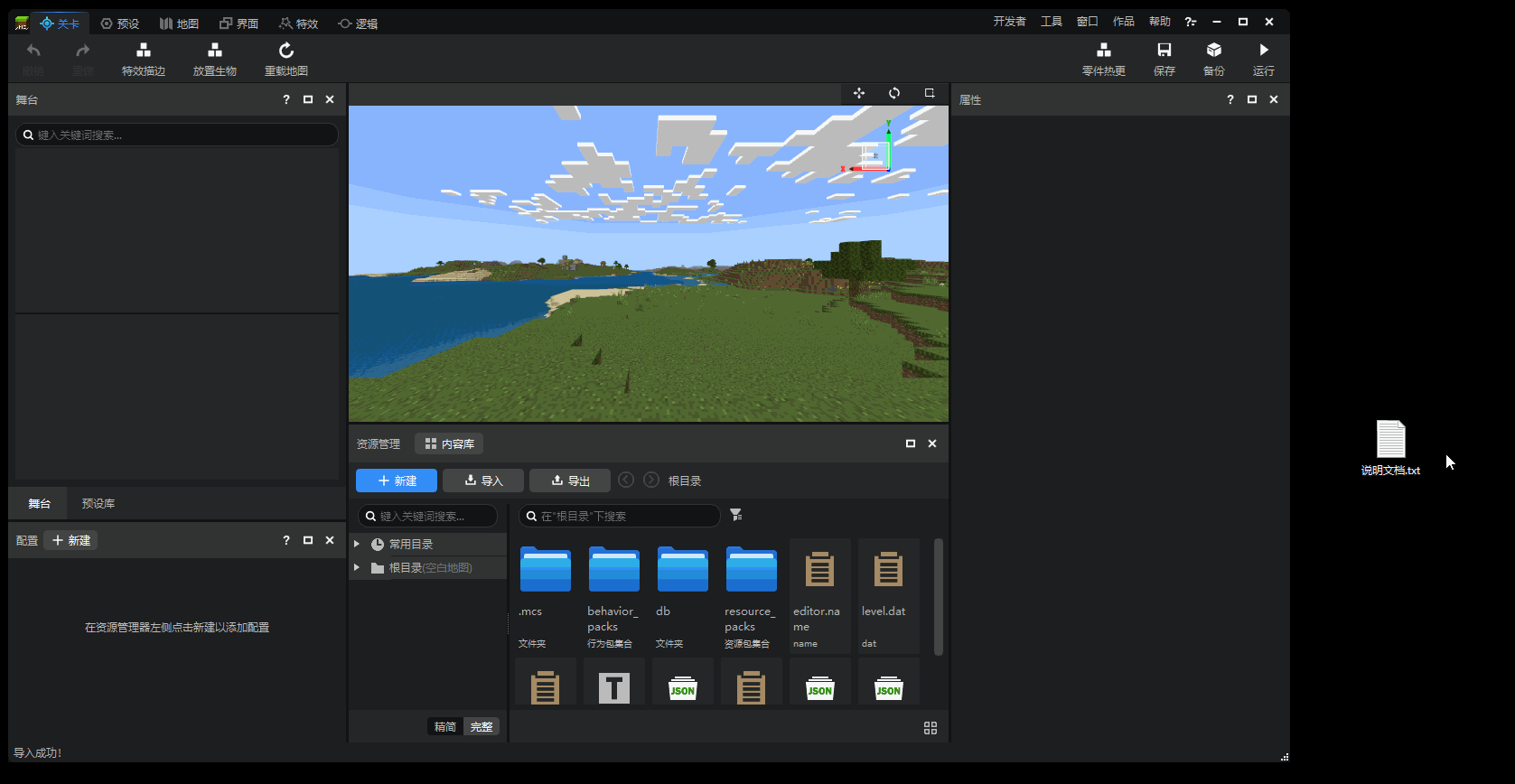Focus the 舞台 panel keyword search field

pyautogui.click(x=177, y=135)
